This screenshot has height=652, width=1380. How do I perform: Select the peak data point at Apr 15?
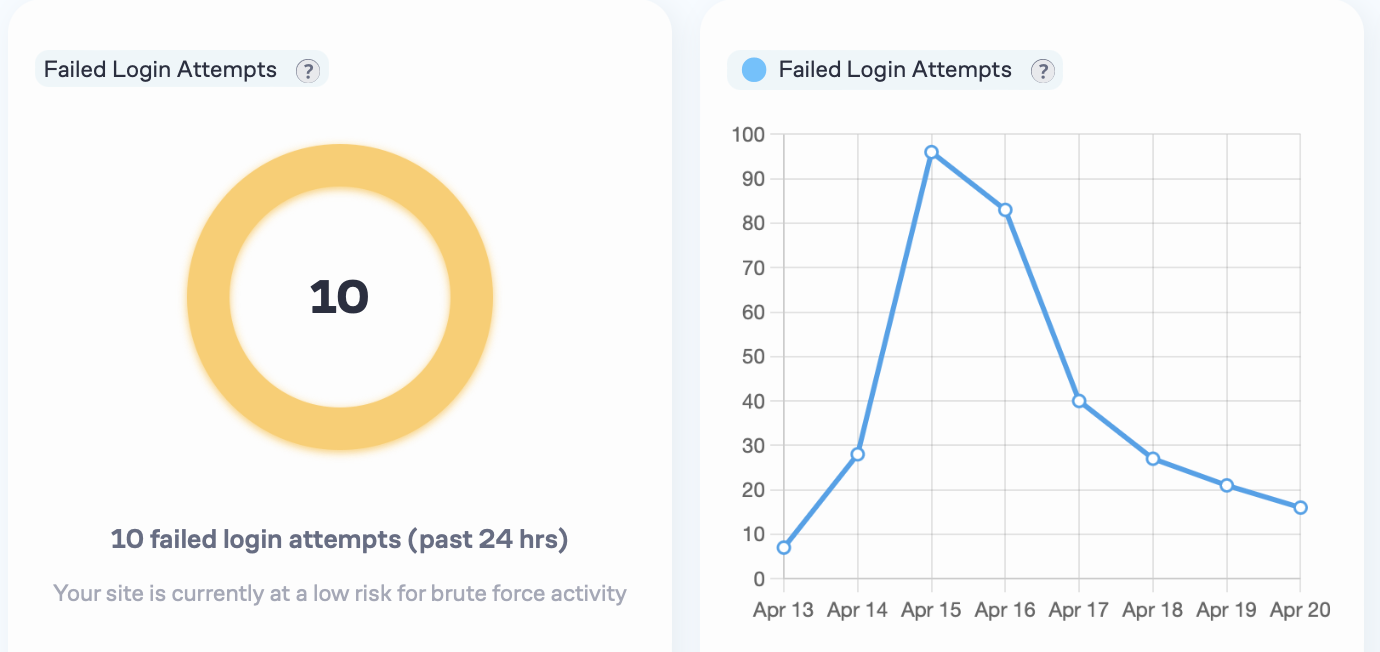(931, 152)
